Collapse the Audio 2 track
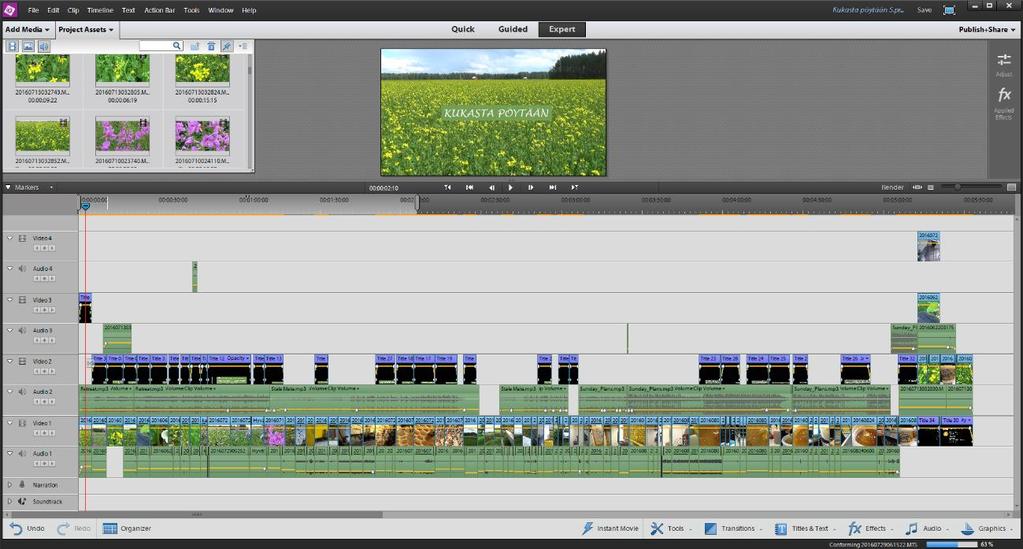The width and height of the screenshot is (1023, 549). coord(9,392)
